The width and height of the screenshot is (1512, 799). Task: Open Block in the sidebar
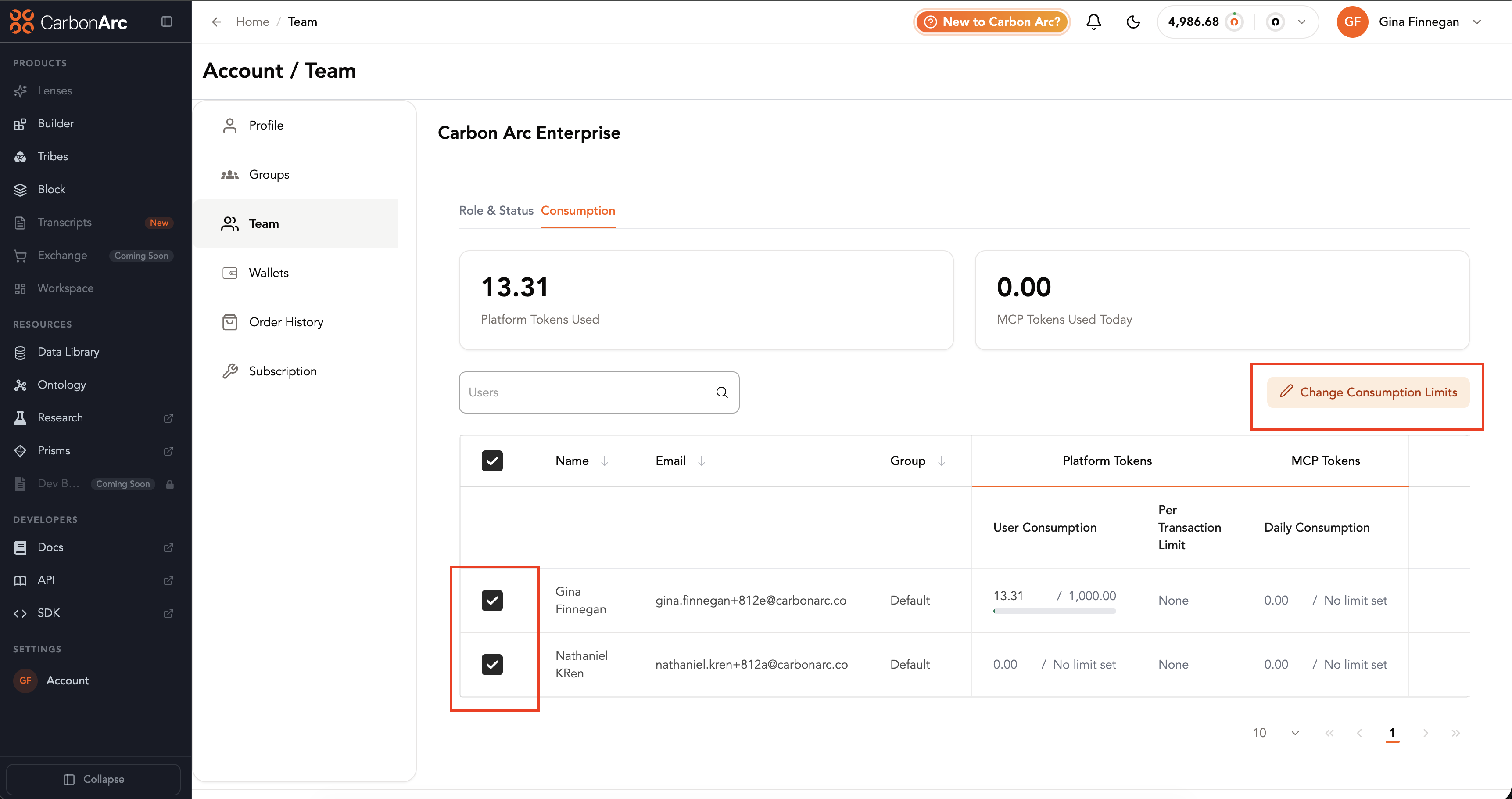point(52,189)
